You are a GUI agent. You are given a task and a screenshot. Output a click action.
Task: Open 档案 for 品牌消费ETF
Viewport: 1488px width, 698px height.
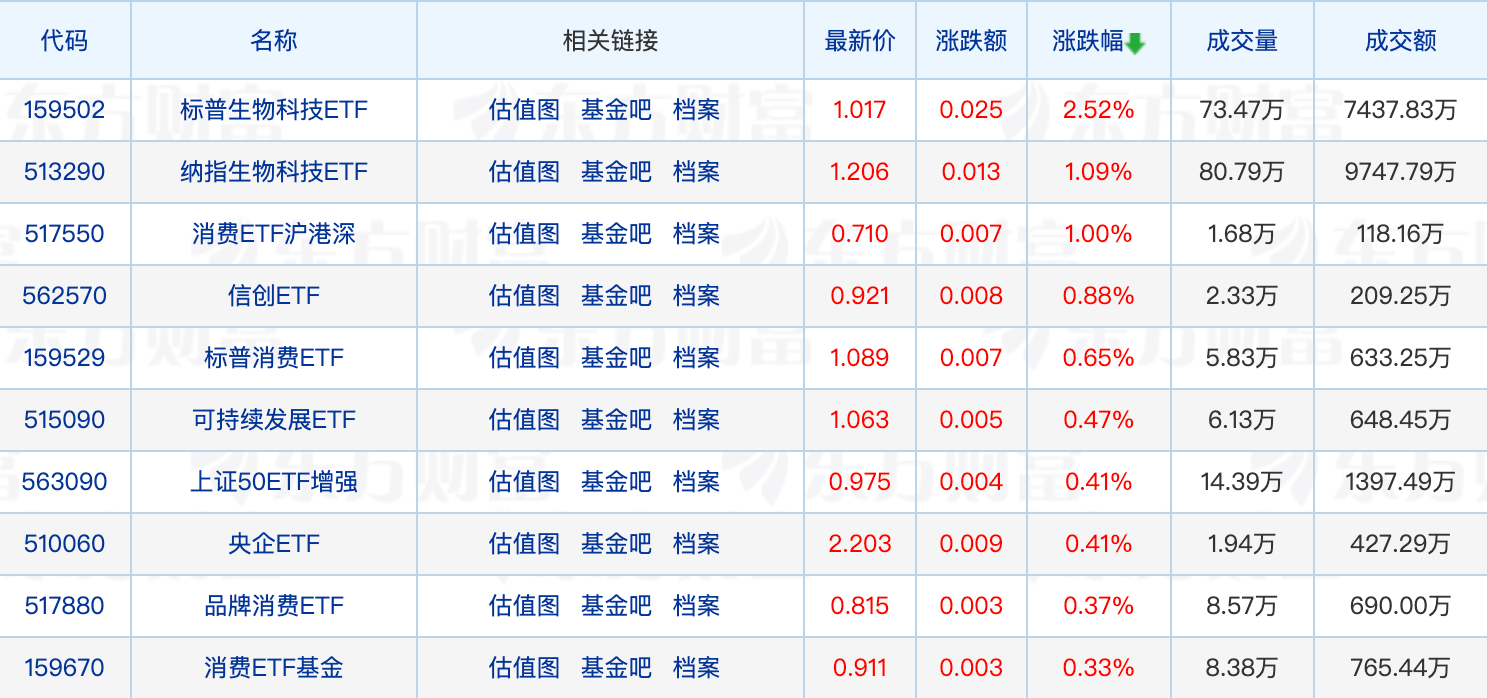696,606
